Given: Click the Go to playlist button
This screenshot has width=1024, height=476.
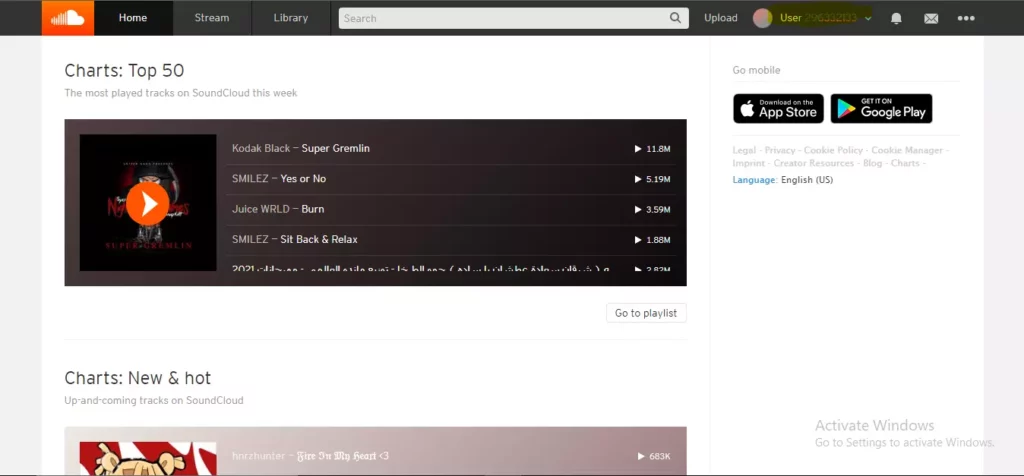Looking at the screenshot, I should (x=646, y=313).
